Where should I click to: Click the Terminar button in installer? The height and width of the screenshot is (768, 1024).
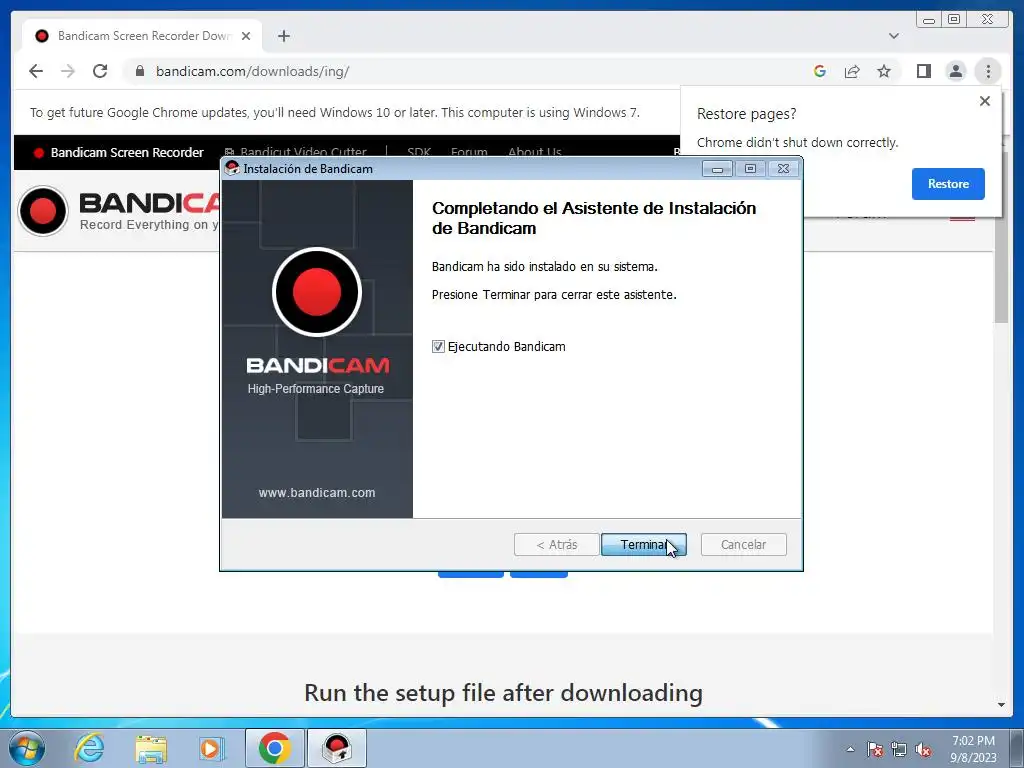pyautogui.click(x=643, y=544)
